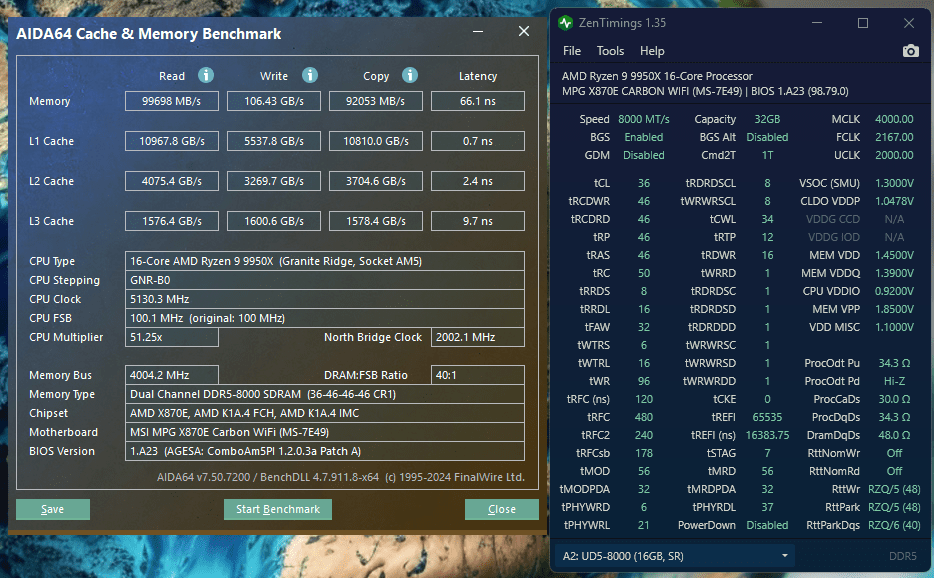Click the Memory Type DDR5-8000 SDRAM field

coord(325,394)
